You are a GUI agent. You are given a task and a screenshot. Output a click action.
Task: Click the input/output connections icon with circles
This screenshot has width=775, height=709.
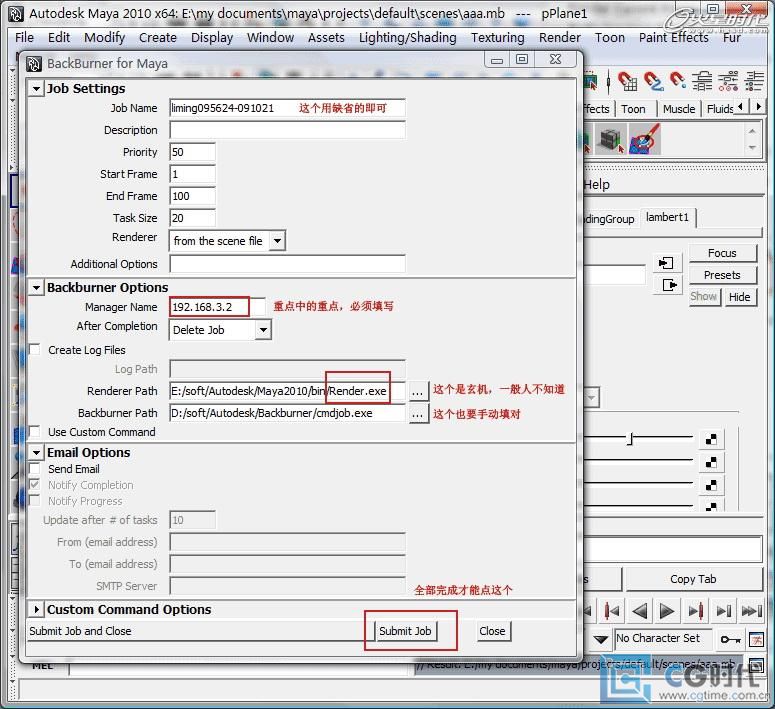pyautogui.click(x=729, y=81)
